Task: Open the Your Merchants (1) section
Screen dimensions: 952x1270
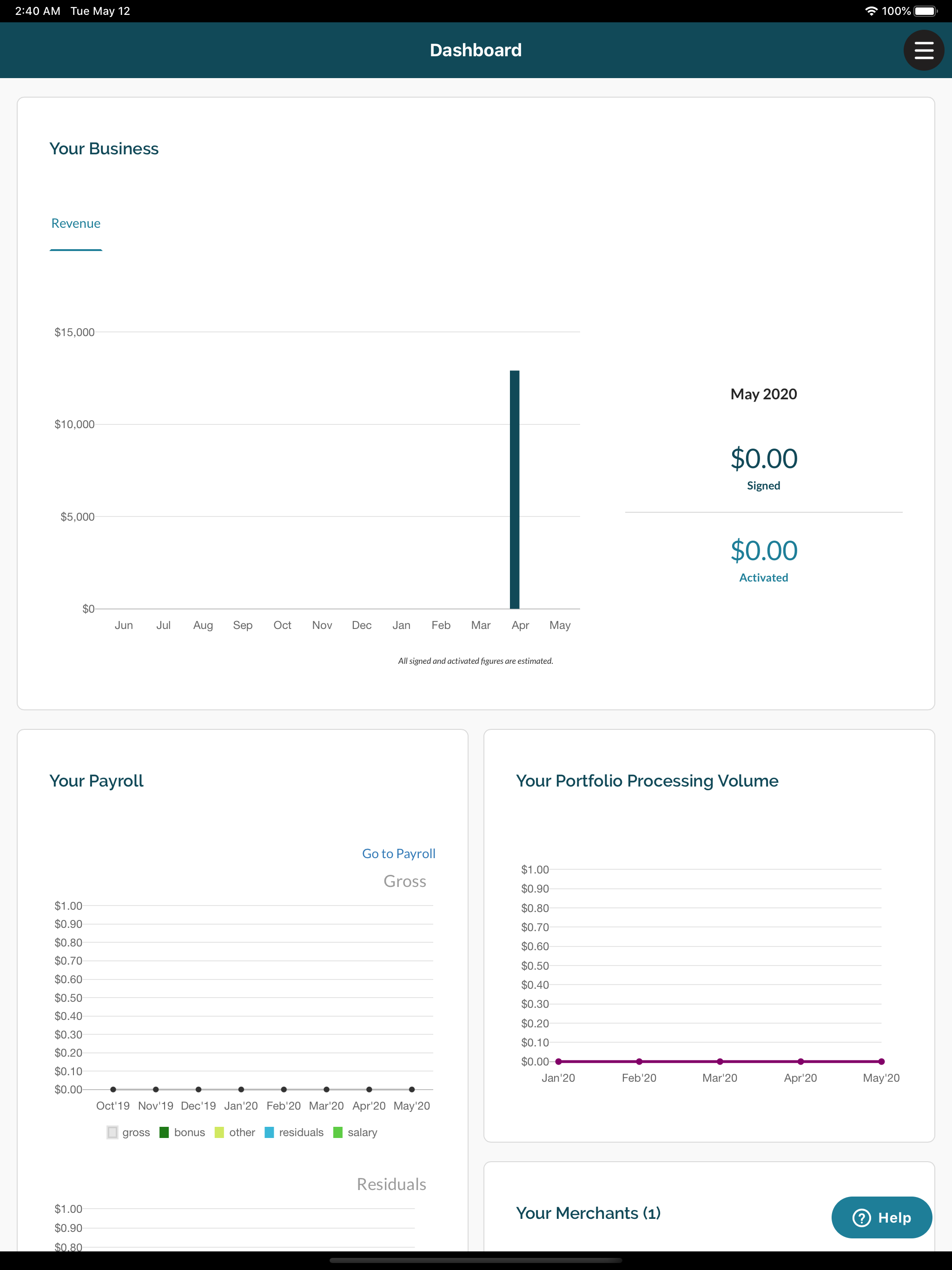Action: [x=588, y=1212]
